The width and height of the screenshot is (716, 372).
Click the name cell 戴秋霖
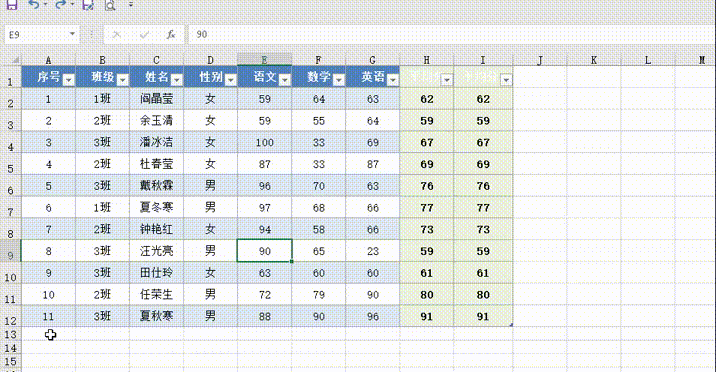(156, 186)
